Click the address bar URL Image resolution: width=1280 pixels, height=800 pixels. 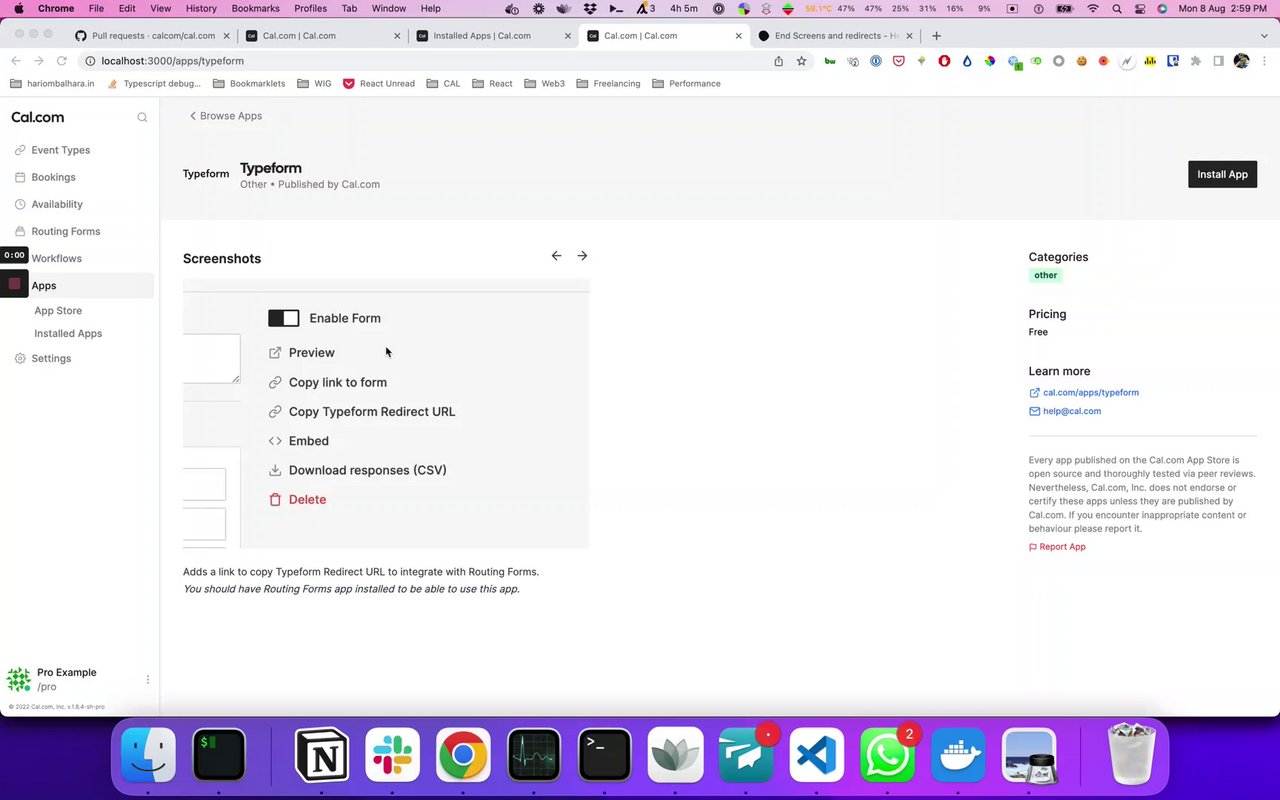[x=172, y=61]
